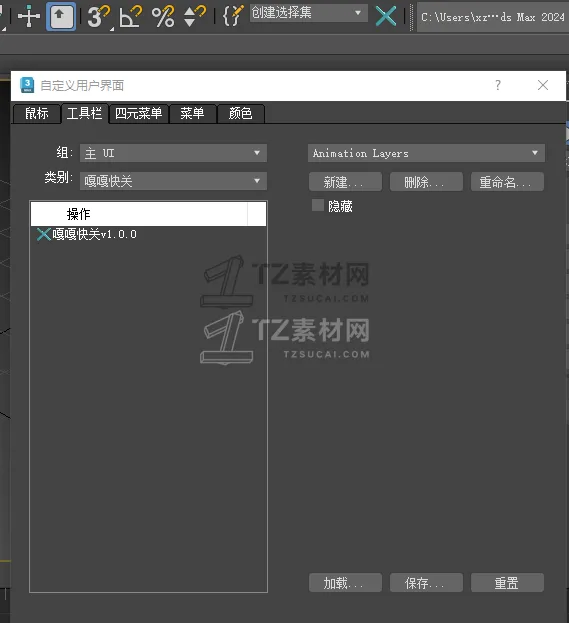Viewport: 569px width, 623px height.
Task: Switch to the 工具栏 tab
Action: pos(84,114)
